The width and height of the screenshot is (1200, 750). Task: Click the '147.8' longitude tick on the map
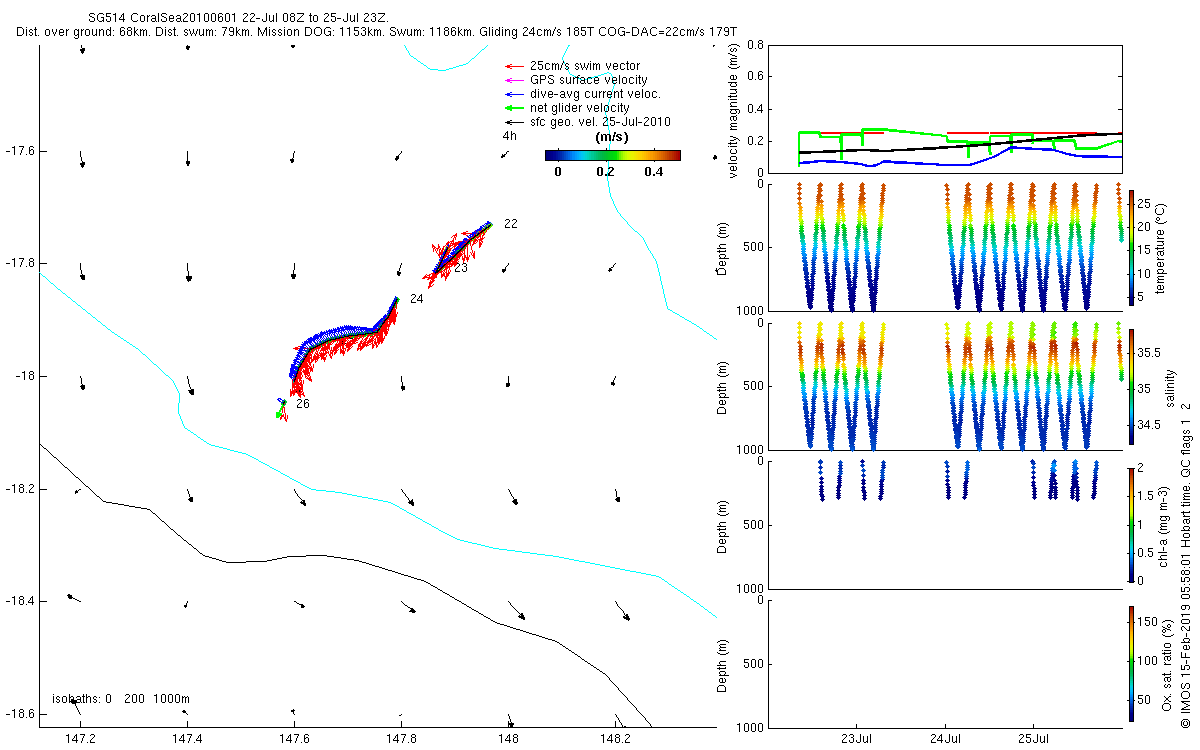tap(401, 739)
